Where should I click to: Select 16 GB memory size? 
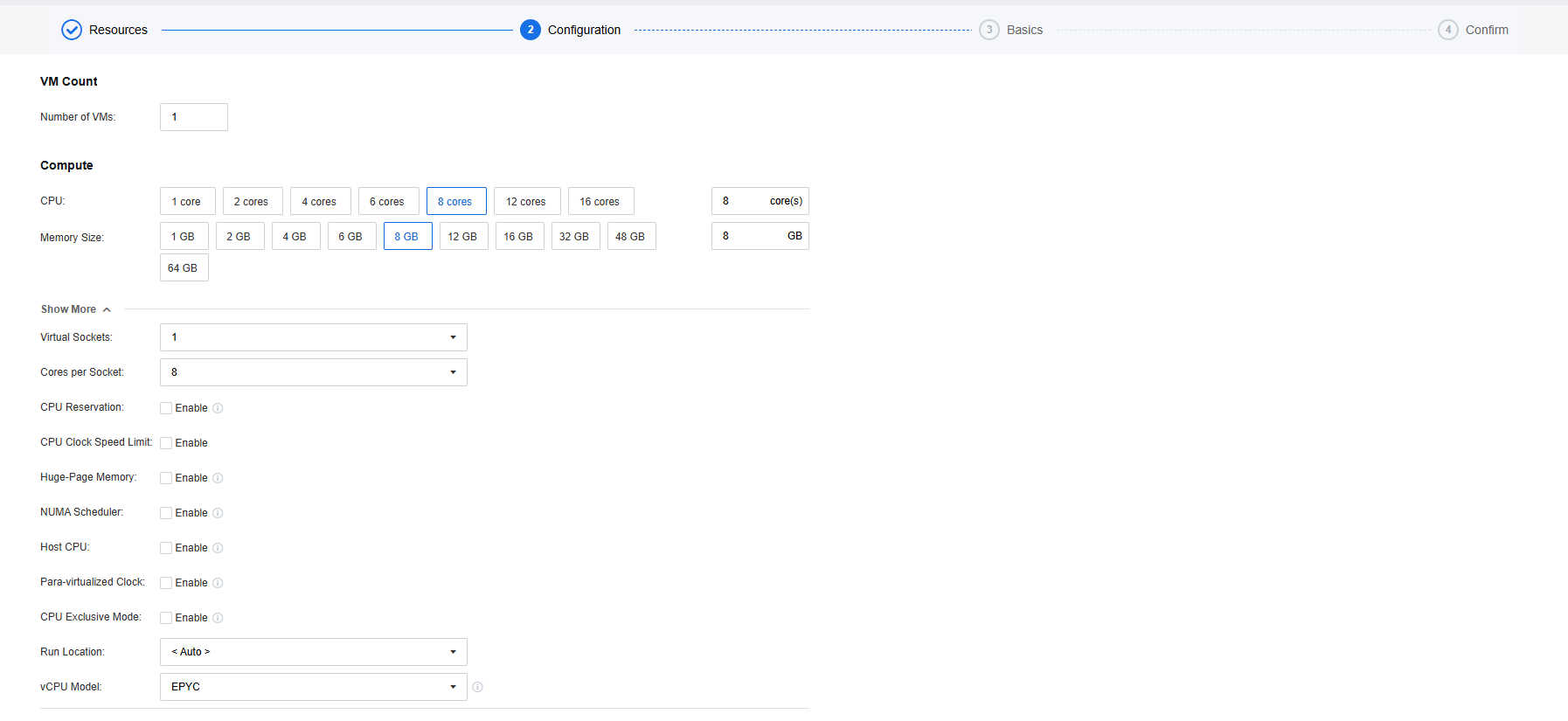point(520,236)
